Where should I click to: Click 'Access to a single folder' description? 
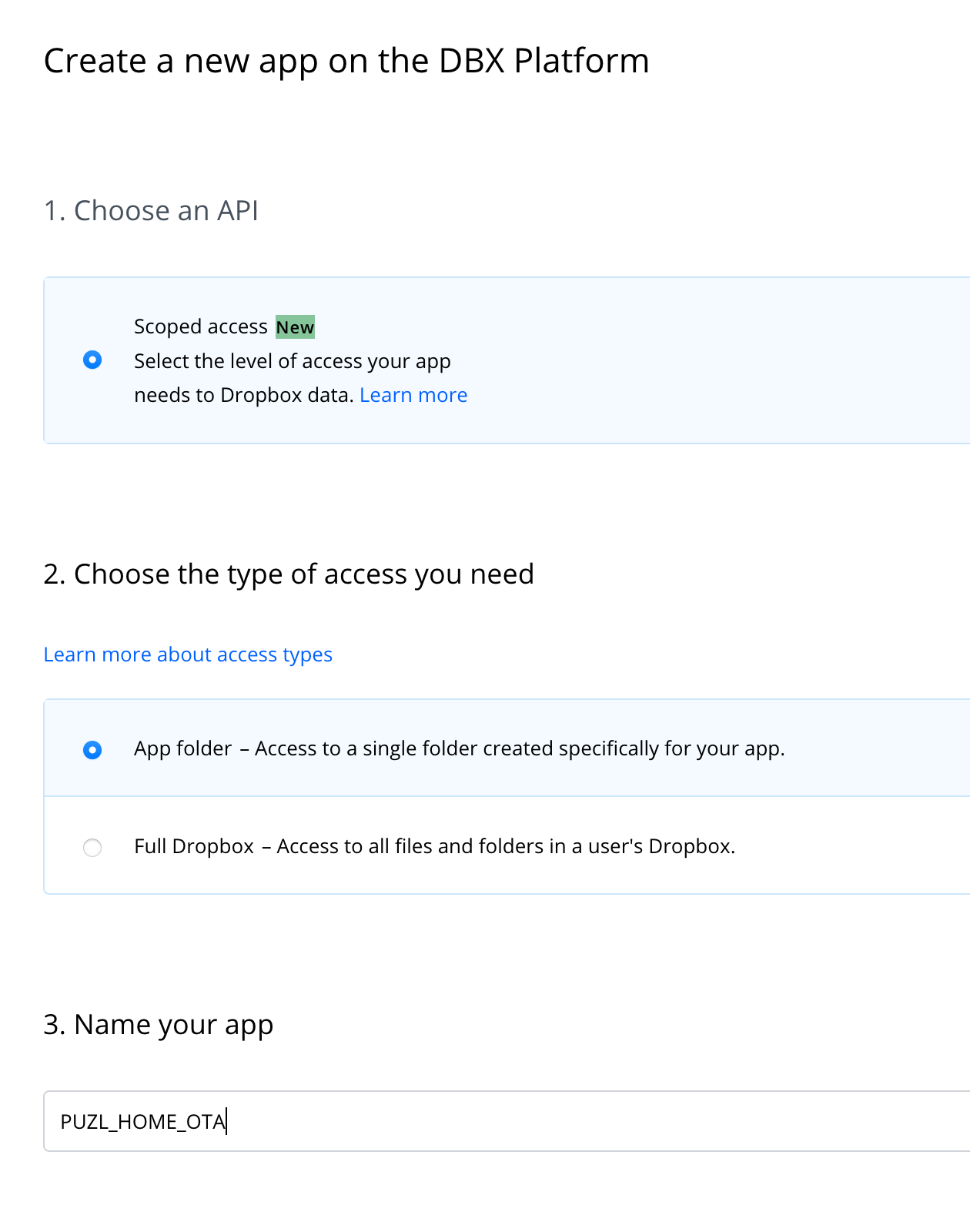[520, 748]
